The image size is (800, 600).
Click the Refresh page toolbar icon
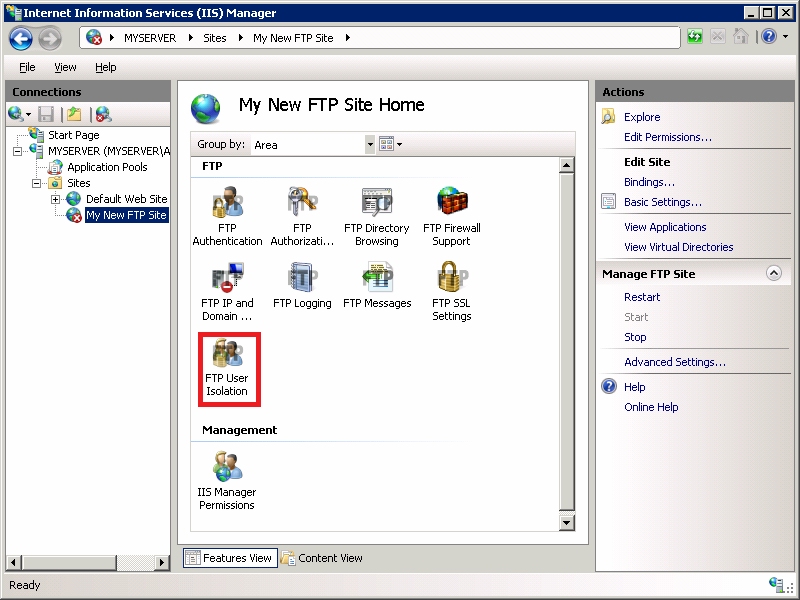[694, 36]
